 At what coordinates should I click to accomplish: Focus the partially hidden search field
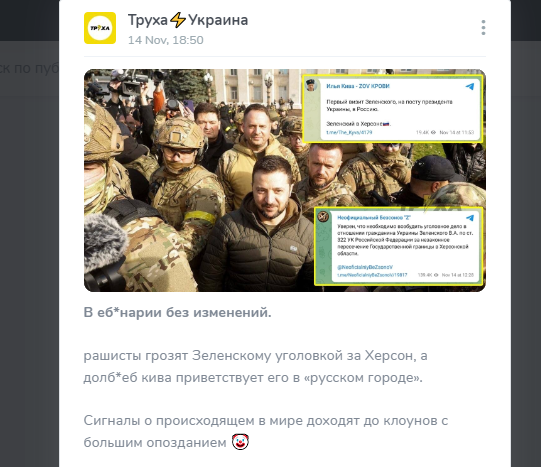click(x=29, y=68)
